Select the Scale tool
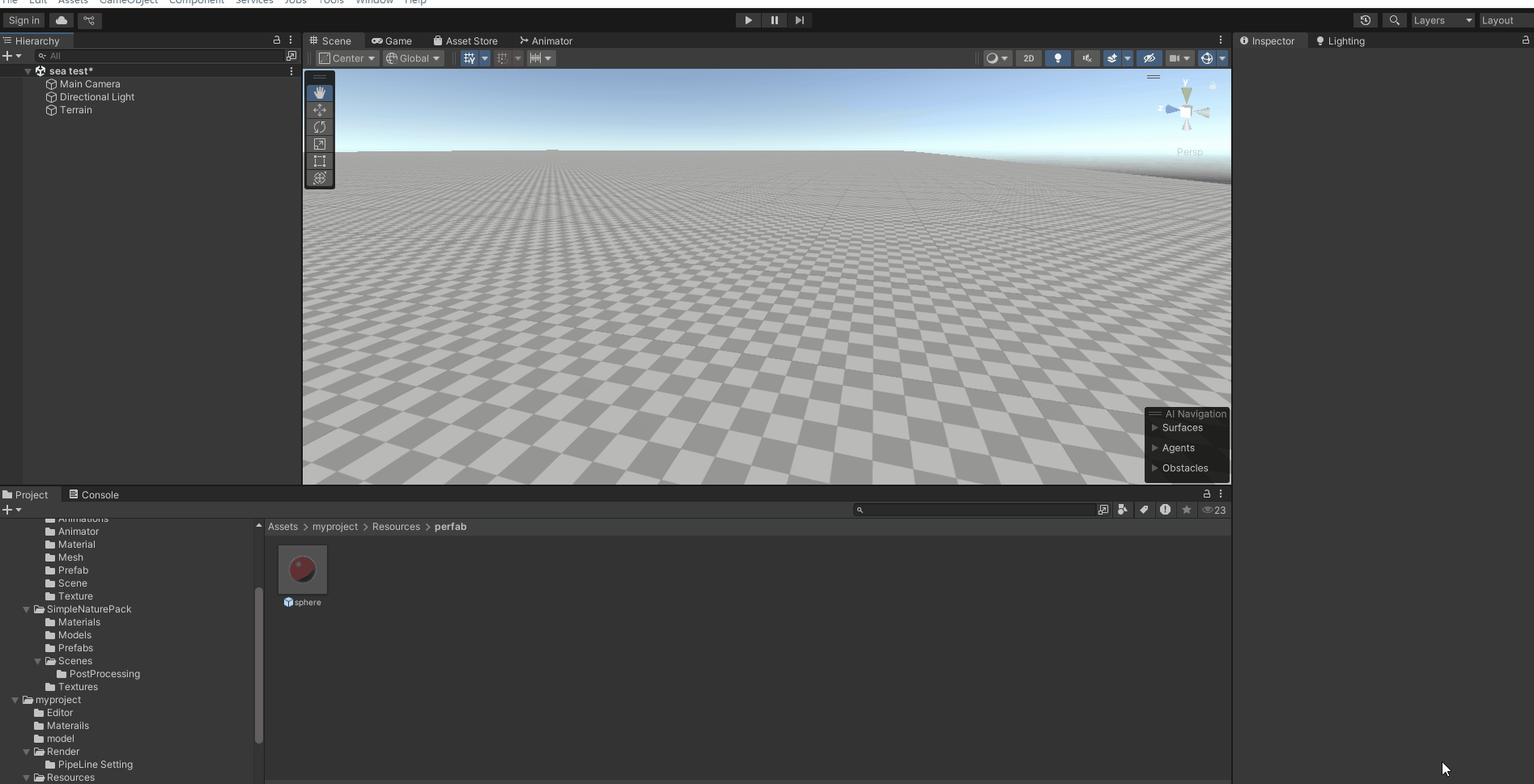This screenshot has width=1534, height=784. click(320, 144)
